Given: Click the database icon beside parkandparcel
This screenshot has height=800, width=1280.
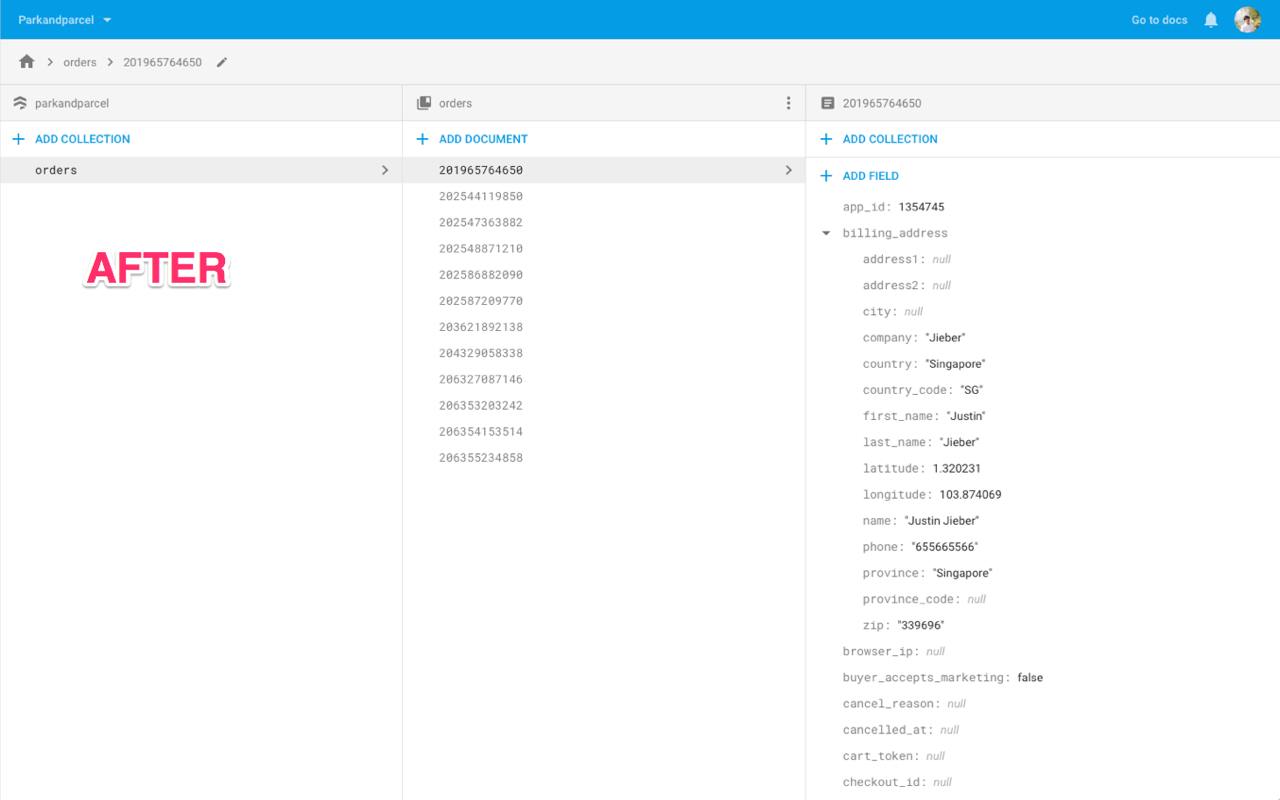Looking at the screenshot, I should point(20,102).
